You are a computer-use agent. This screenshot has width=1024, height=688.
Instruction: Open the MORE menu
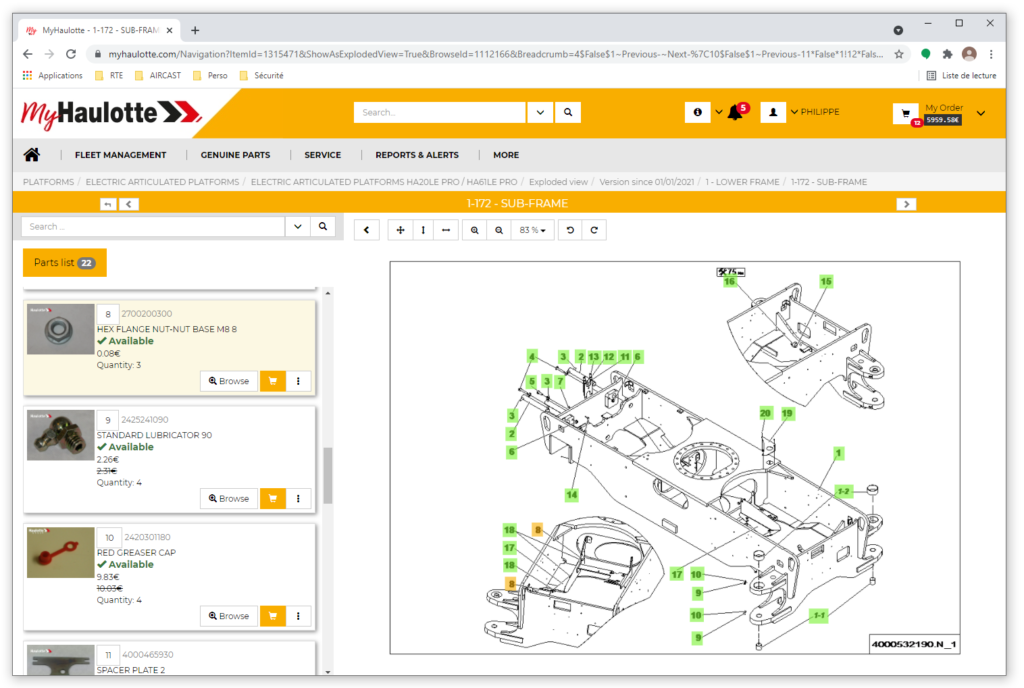click(x=506, y=155)
